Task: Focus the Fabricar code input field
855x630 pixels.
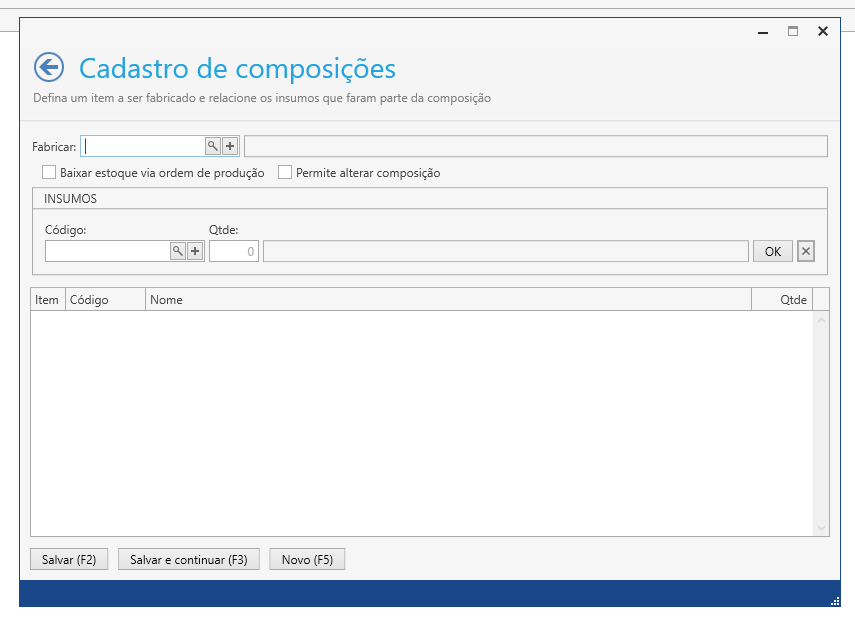Action: point(143,146)
